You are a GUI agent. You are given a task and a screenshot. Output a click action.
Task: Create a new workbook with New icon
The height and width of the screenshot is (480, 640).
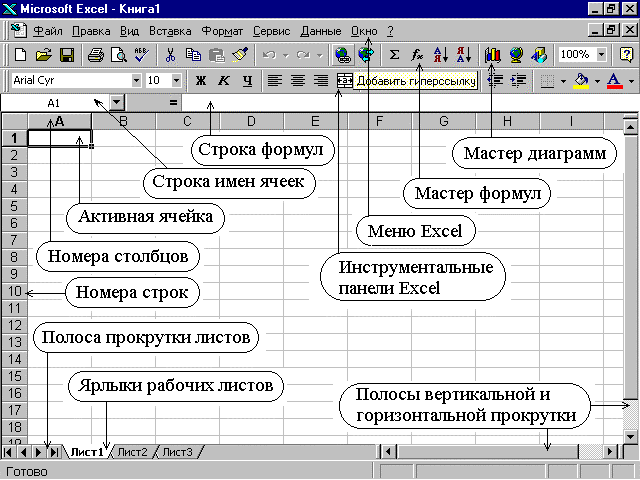click(20, 55)
